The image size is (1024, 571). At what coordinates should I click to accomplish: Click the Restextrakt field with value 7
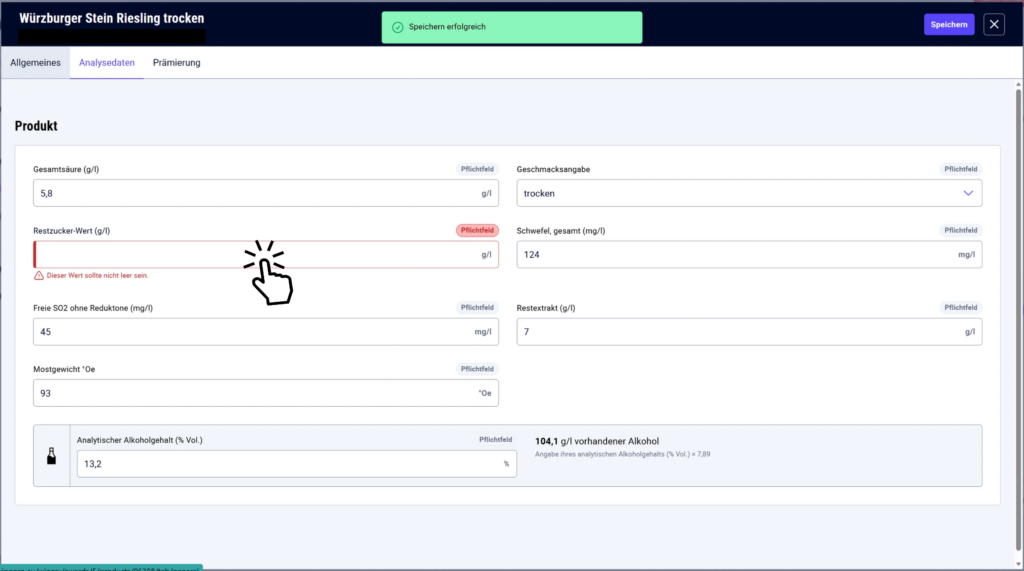click(749, 332)
